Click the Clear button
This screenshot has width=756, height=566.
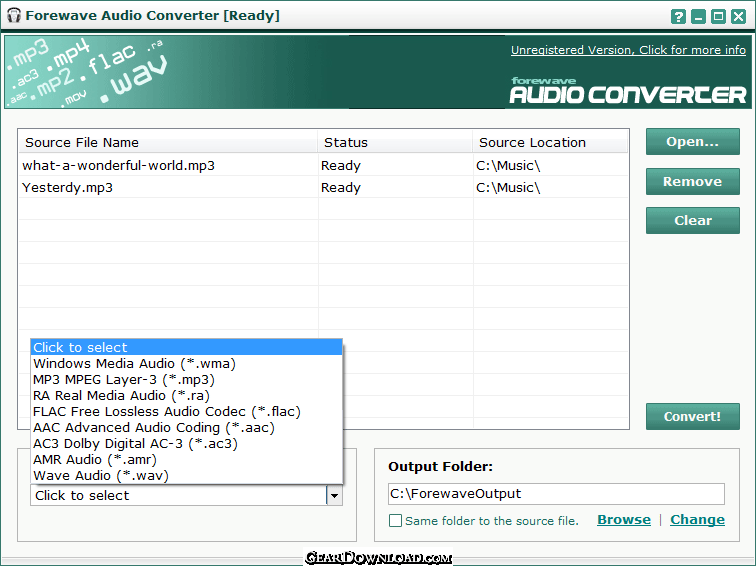point(692,220)
